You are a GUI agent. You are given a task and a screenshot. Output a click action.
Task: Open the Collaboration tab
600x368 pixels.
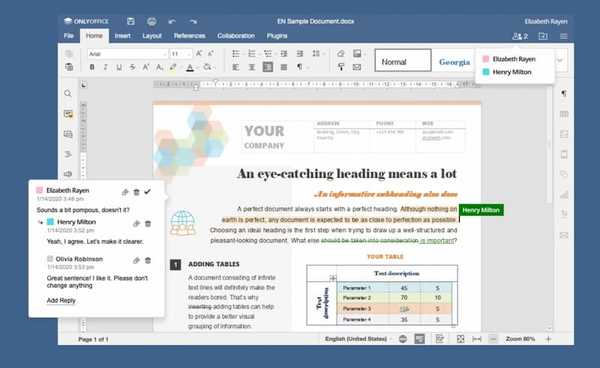[x=236, y=36]
